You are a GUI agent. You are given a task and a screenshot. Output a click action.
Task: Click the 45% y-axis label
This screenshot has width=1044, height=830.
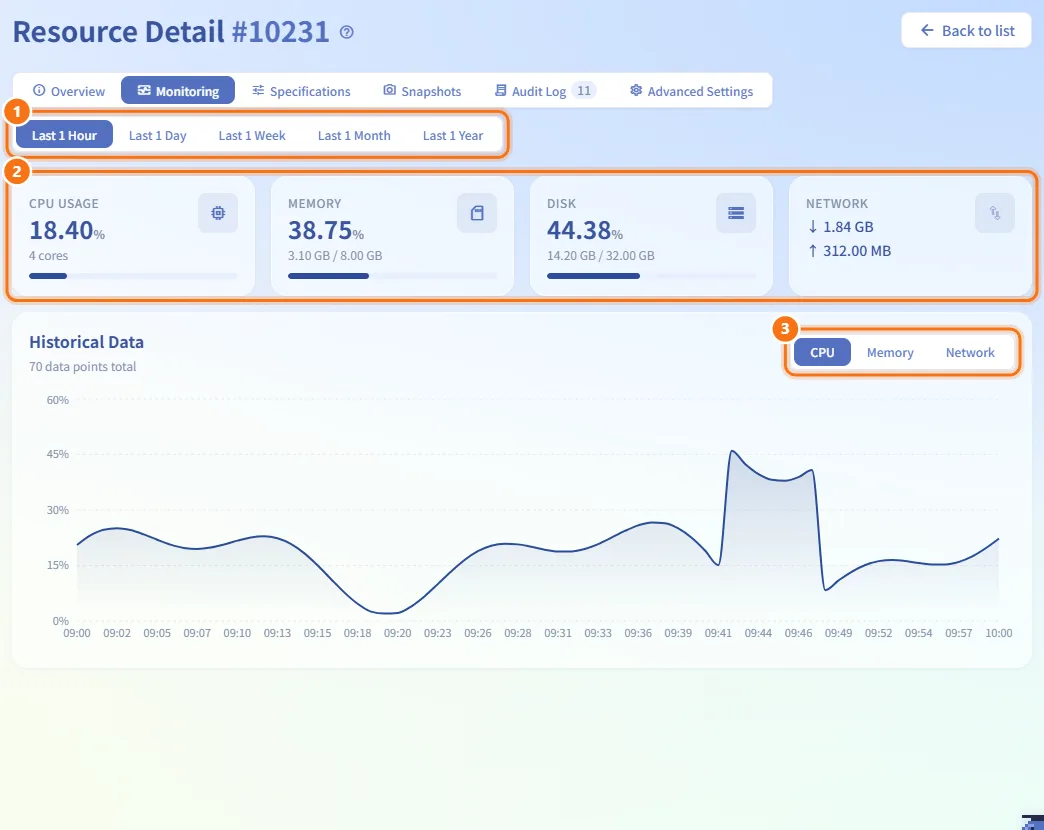point(58,455)
